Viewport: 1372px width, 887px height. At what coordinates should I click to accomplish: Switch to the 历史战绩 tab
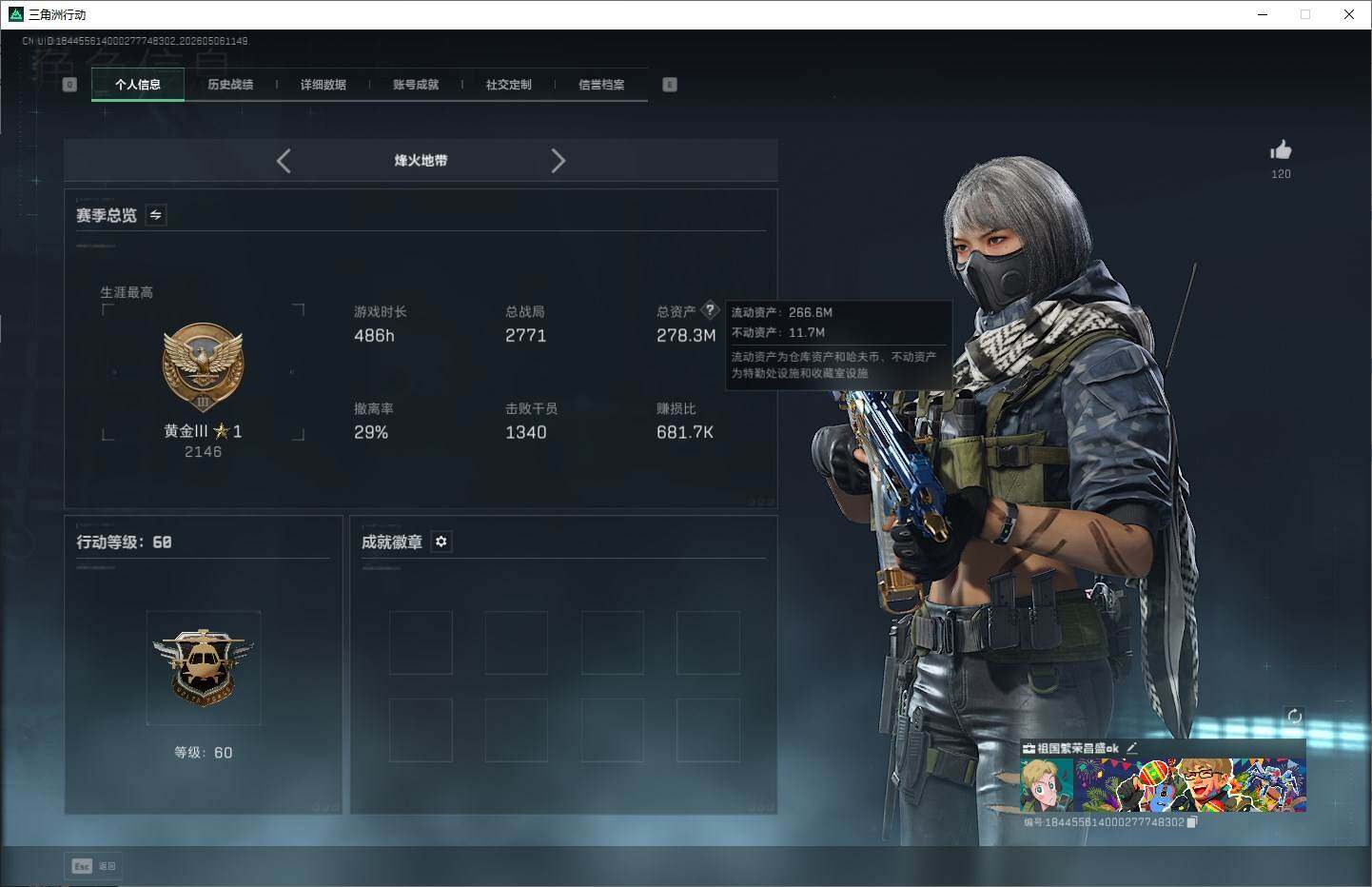230,85
